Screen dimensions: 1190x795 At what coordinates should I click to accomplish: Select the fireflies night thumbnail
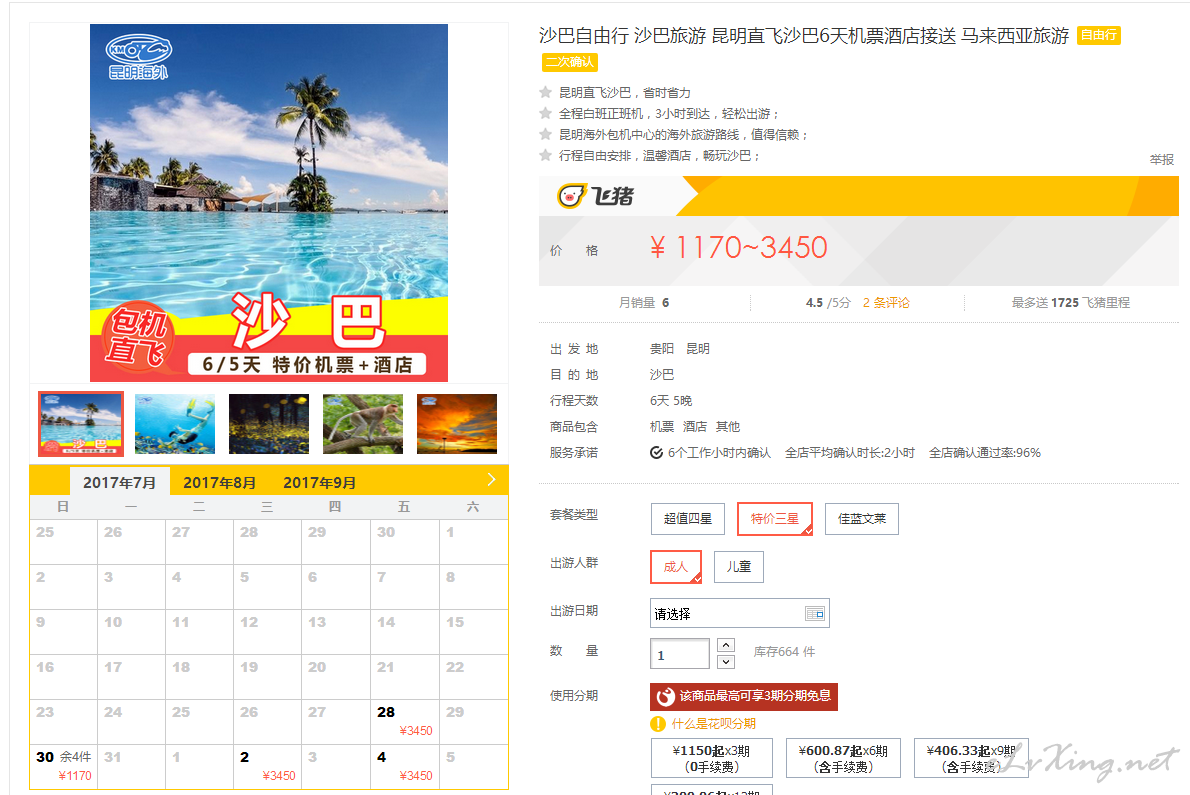pyautogui.click(x=269, y=424)
